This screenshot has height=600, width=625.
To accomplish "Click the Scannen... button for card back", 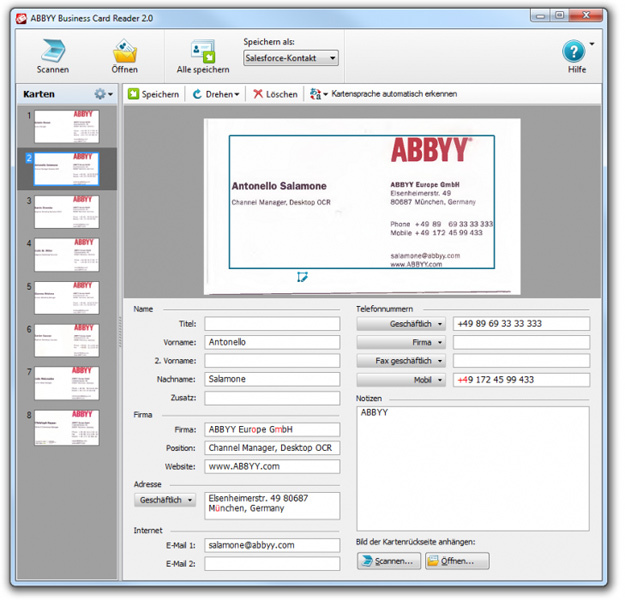I will [x=389, y=561].
